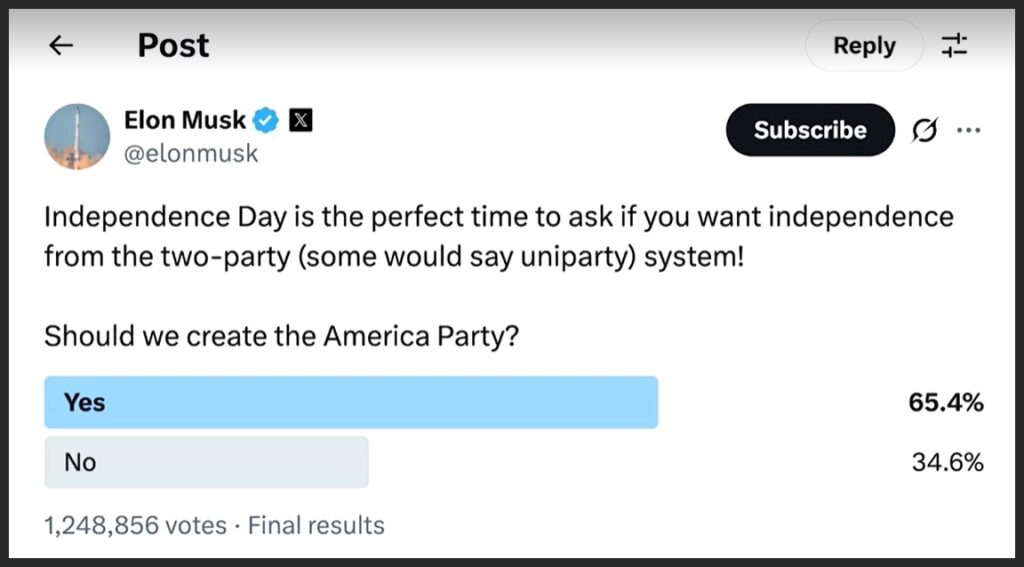Click the Final results label
The height and width of the screenshot is (567, 1024).
316,525
